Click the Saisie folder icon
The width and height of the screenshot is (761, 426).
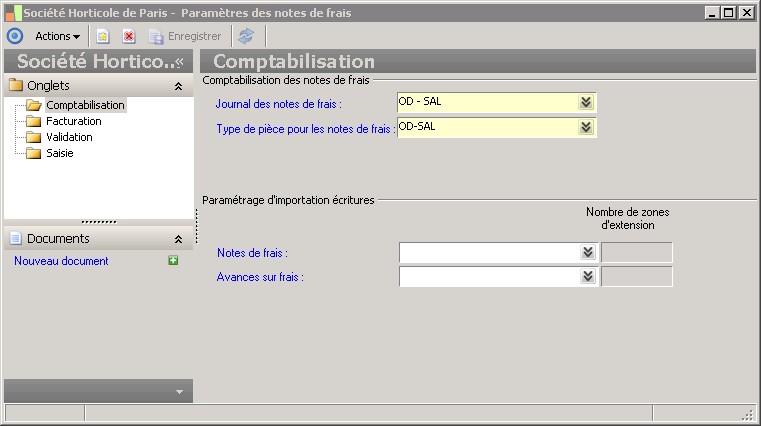pos(33,153)
